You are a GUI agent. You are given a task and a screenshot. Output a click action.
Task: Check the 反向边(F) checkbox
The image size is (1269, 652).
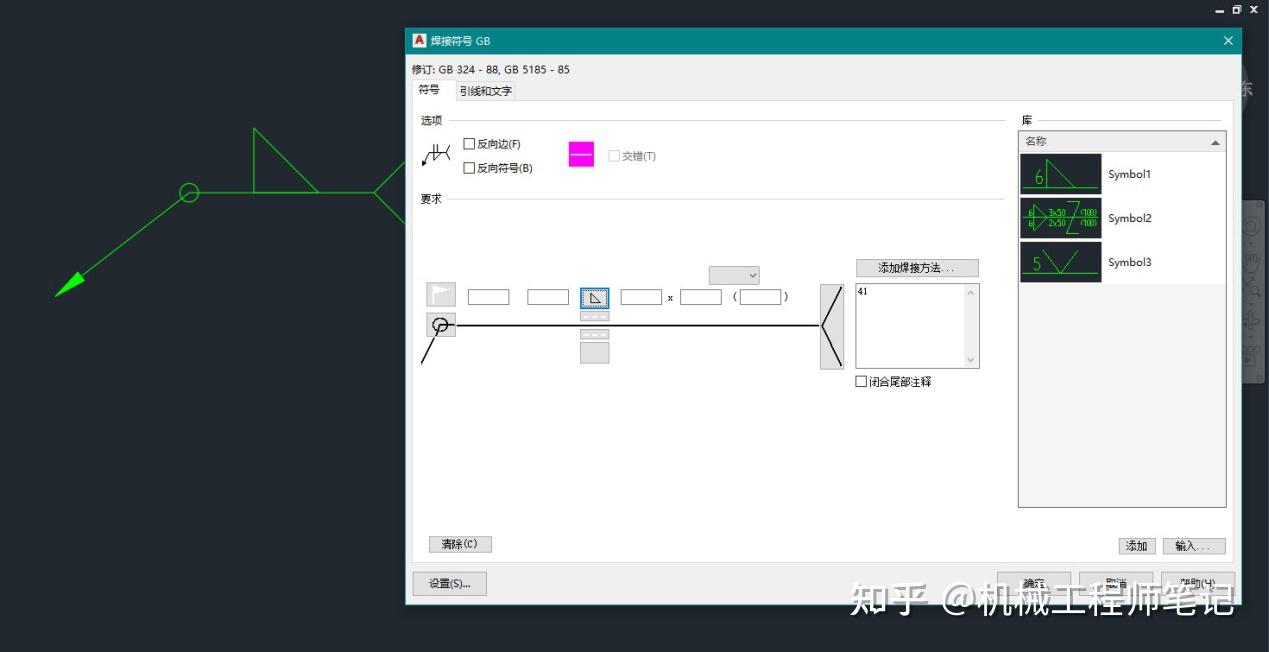pos(469,143)
